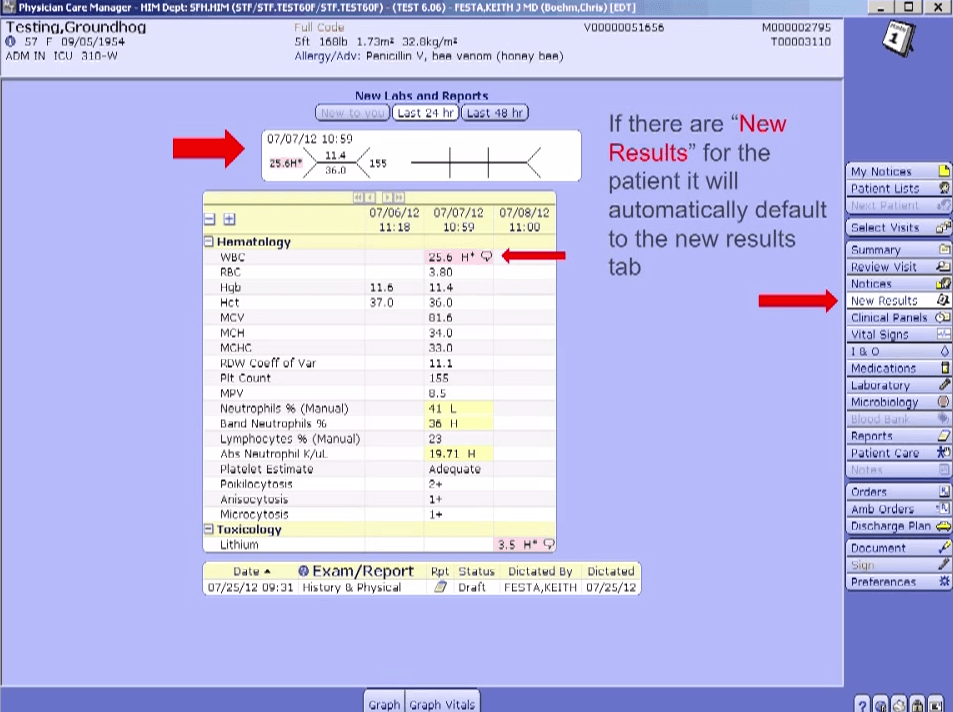Open Medications
This screenshot has height=712, width=953.
click(898, 368)
